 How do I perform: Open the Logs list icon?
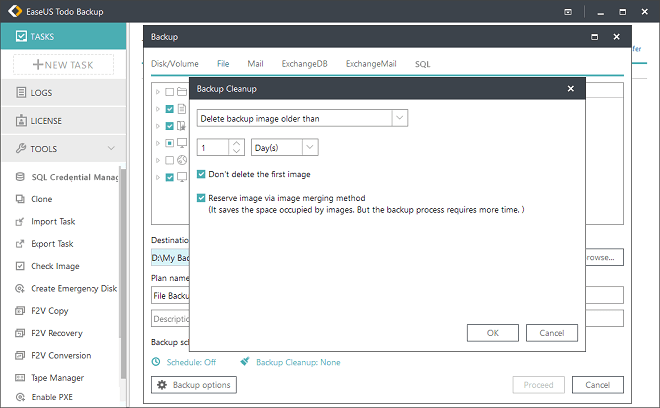(21, 92)
